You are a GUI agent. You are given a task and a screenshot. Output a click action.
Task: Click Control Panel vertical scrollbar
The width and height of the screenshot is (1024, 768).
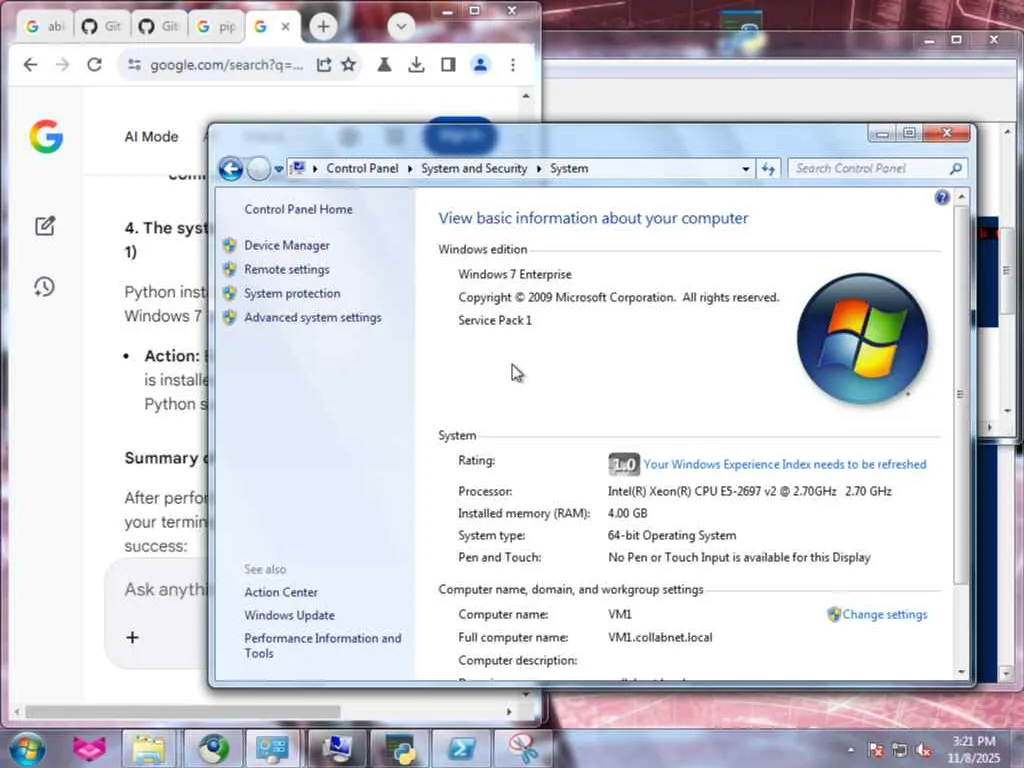(961, 394)
